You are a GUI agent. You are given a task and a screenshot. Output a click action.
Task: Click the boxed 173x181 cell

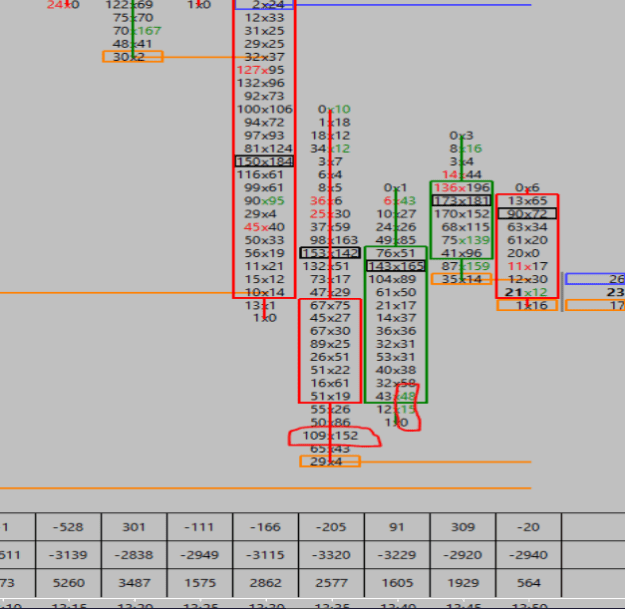click(462, 200)
